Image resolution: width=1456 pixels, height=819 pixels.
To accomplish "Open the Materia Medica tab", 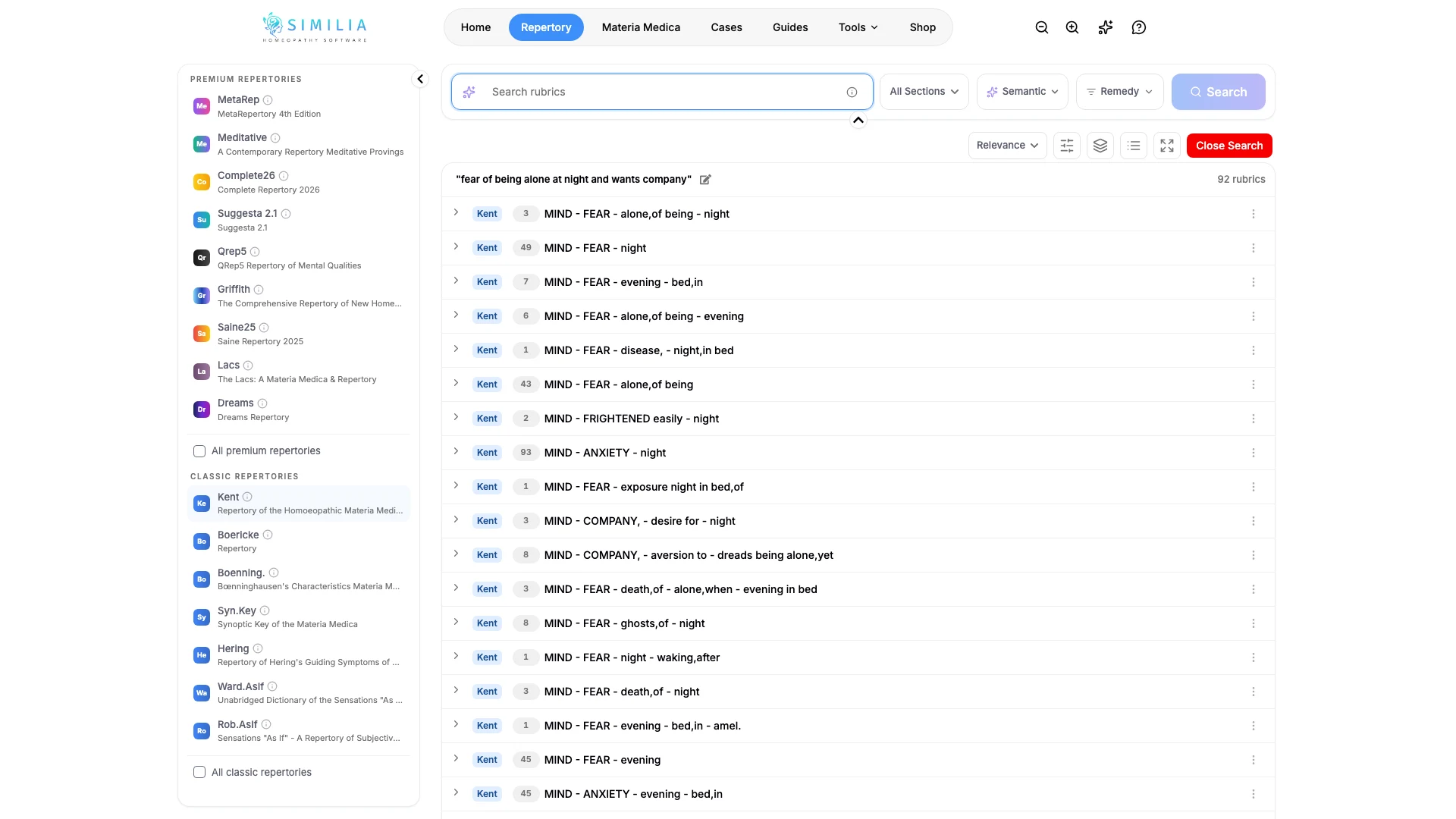I will tap(641, 27).
